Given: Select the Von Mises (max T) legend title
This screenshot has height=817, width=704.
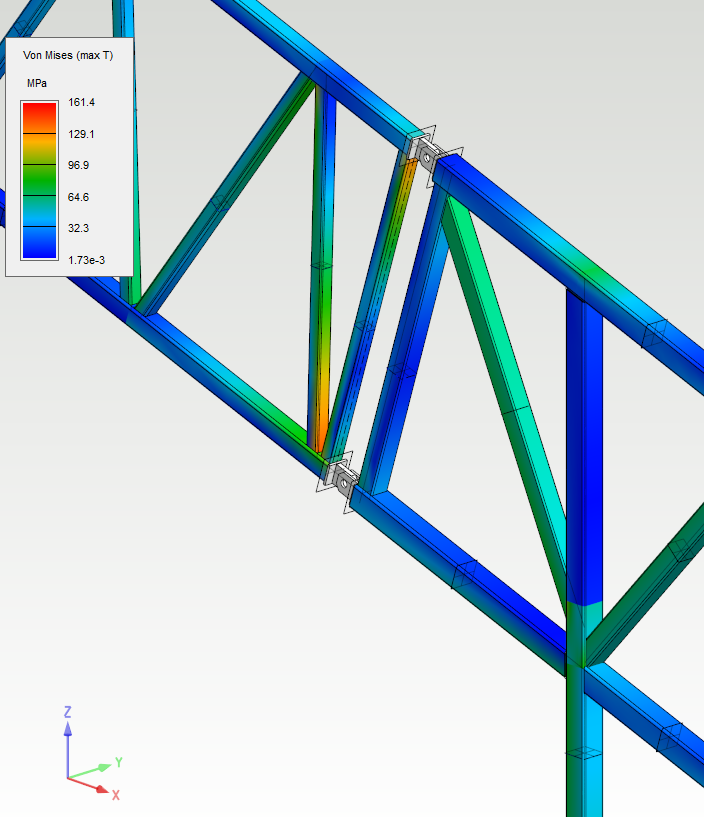Looking at the screenshot, I should pyautogui.click(x=68, y=56).
